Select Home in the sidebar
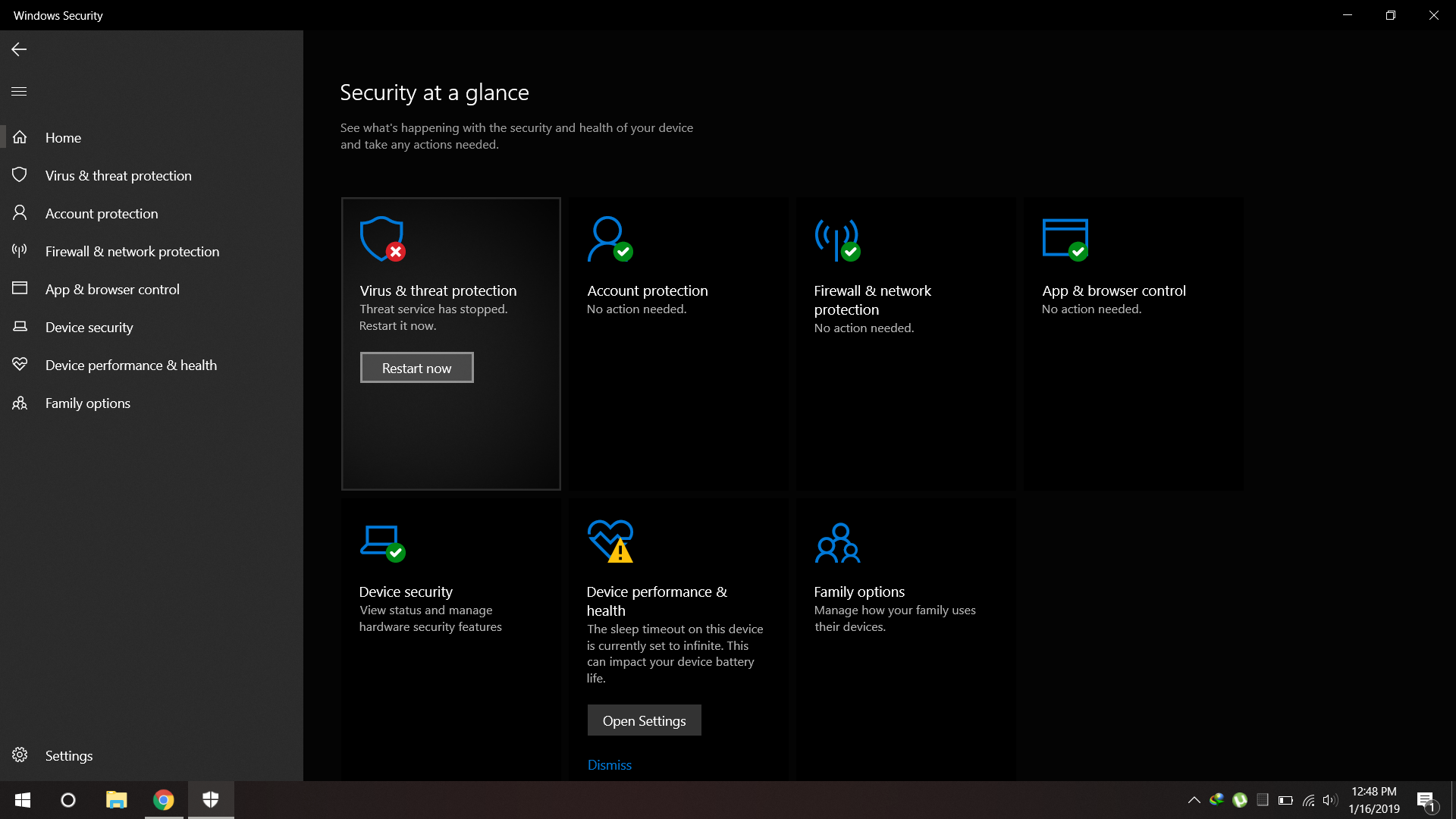The width and height of the screenshot is (1456, 819). point(152,137)
